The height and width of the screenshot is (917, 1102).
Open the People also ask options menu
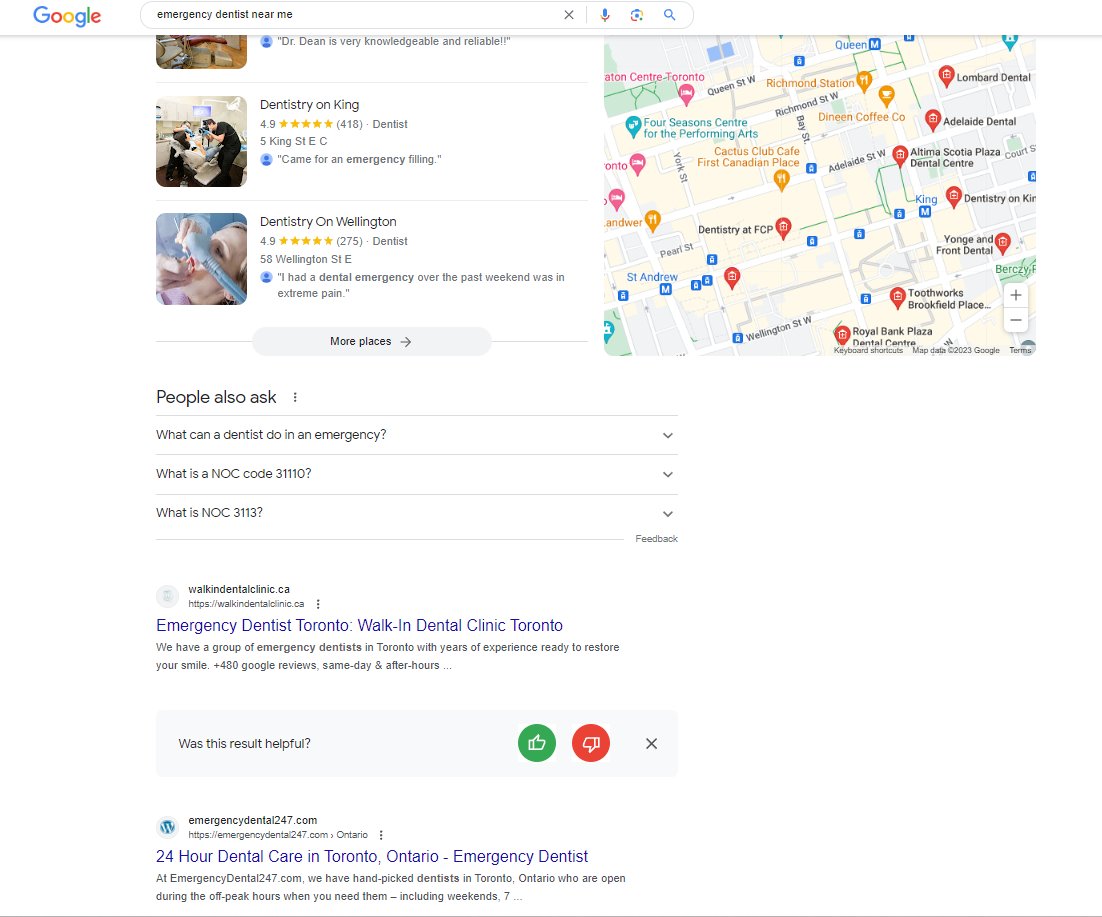(x=295, y=397)
